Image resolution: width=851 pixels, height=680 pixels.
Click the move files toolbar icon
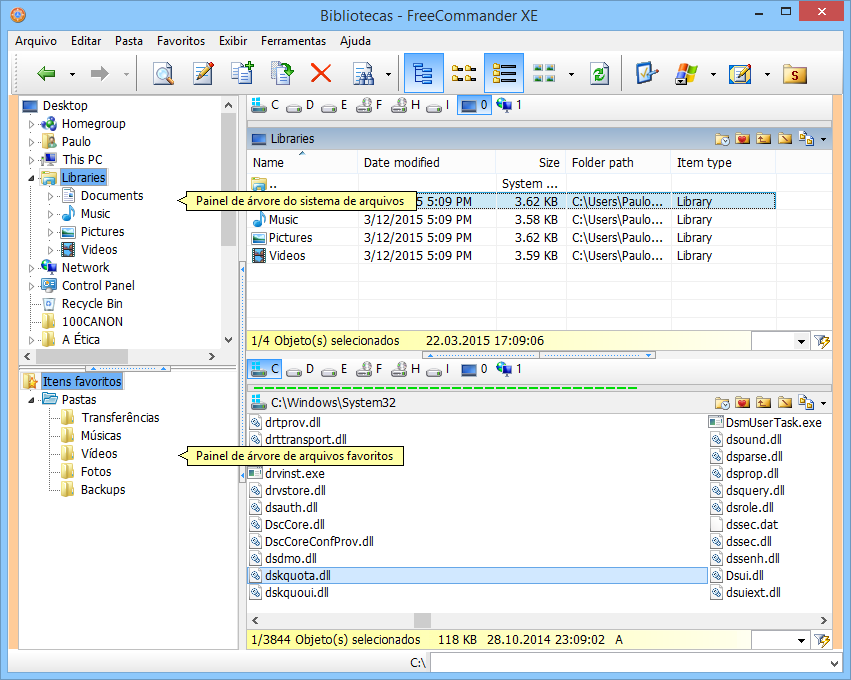pyautogui.click(x=282, y=73)
